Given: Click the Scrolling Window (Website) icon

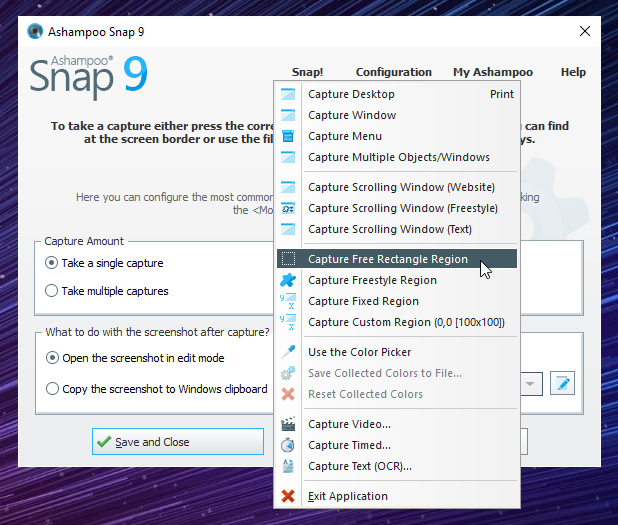Looking at the screenshot, I should [288, 187].
